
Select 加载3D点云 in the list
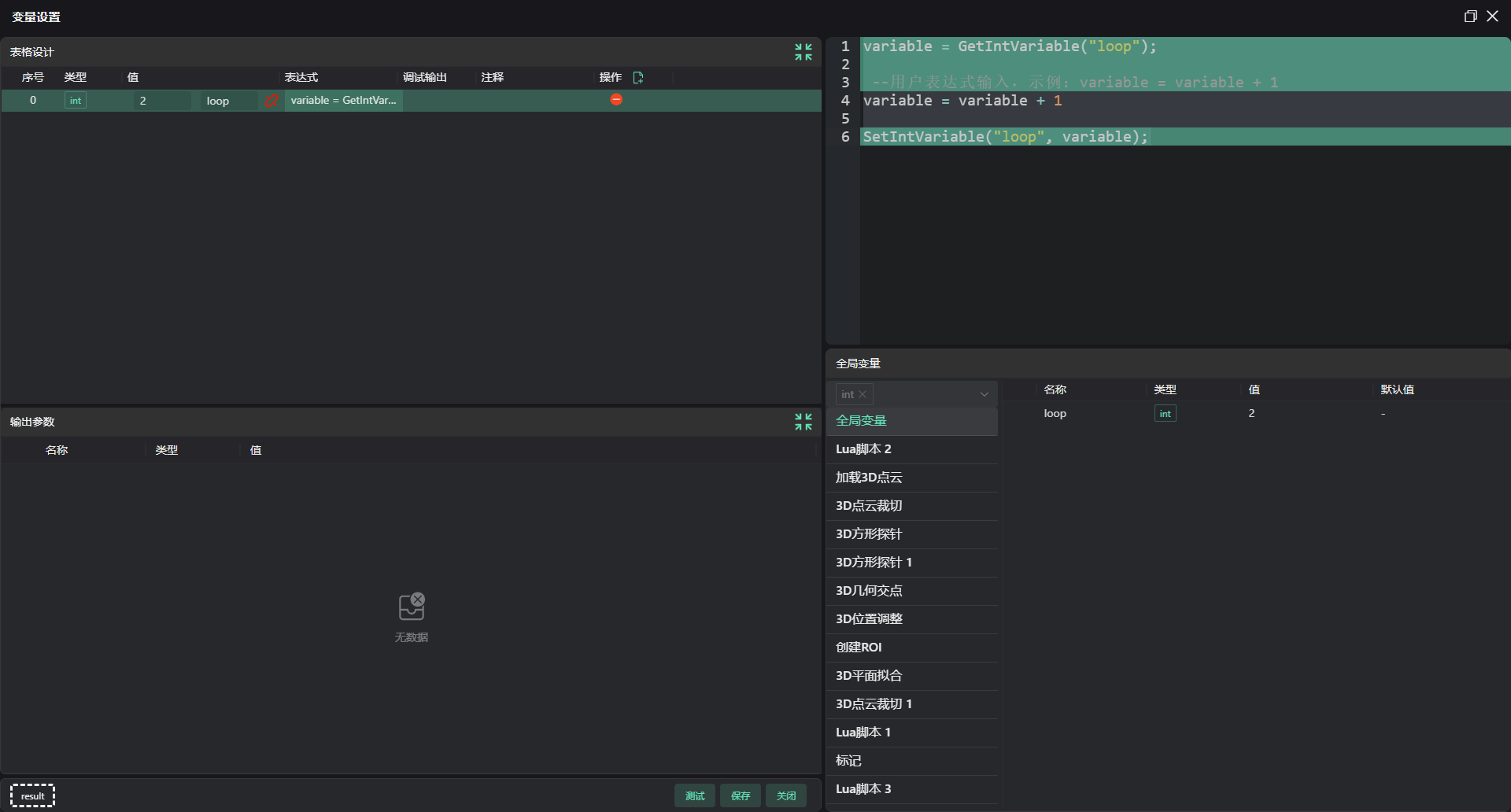[x=912, y=478]
